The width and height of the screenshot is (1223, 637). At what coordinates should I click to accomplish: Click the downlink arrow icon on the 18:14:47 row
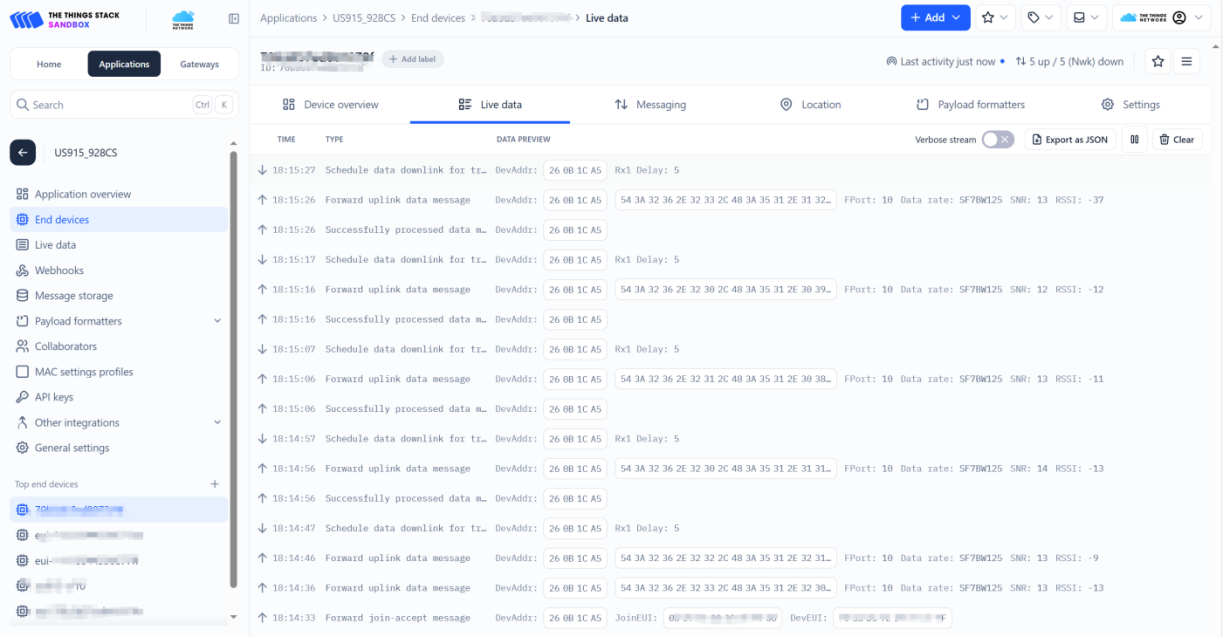tap(262, 528)
